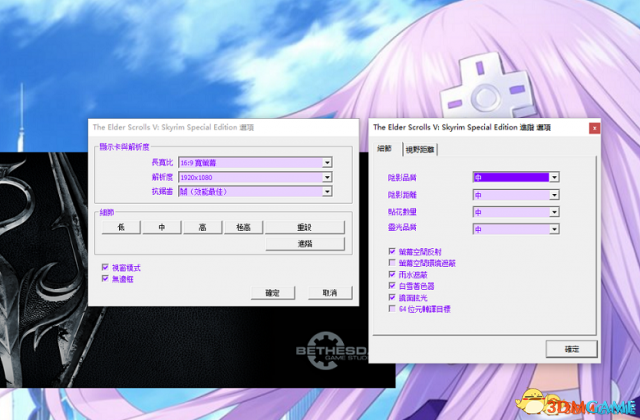Enable the 64-bit render targets checkbox
Screen dimensions: 640x420
[x=392, y=309]
